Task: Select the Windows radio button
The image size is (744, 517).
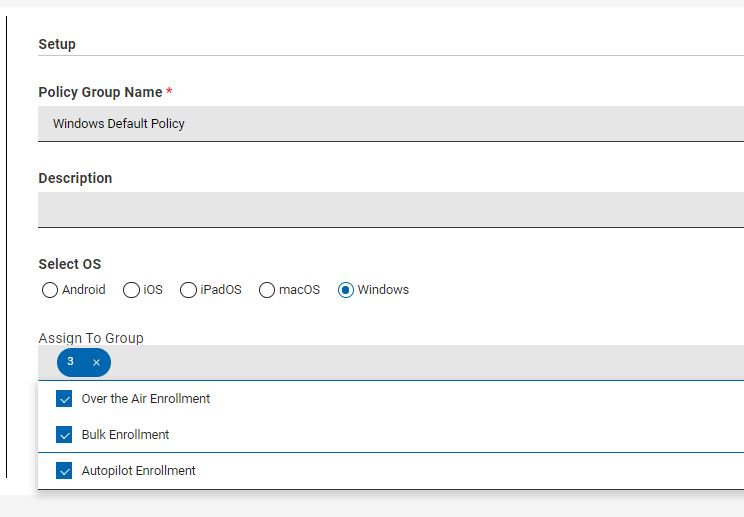Action: [345, 290]
